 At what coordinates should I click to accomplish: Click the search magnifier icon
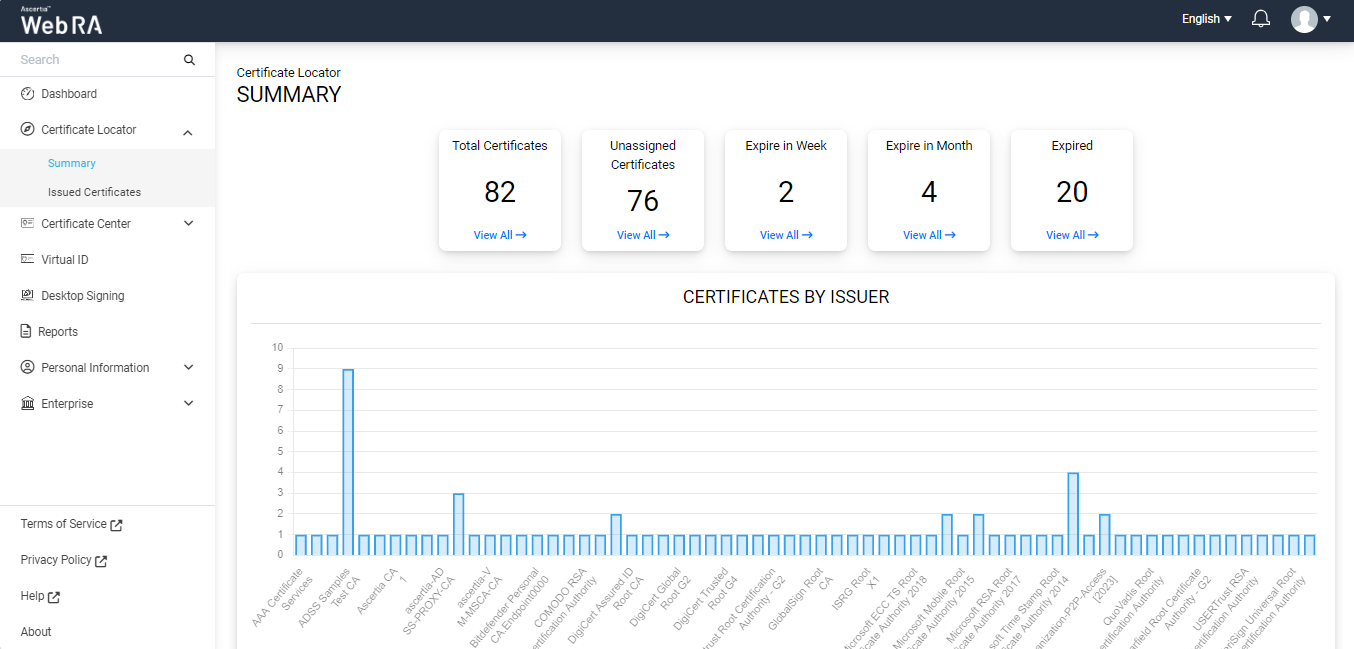coord(189,60)
